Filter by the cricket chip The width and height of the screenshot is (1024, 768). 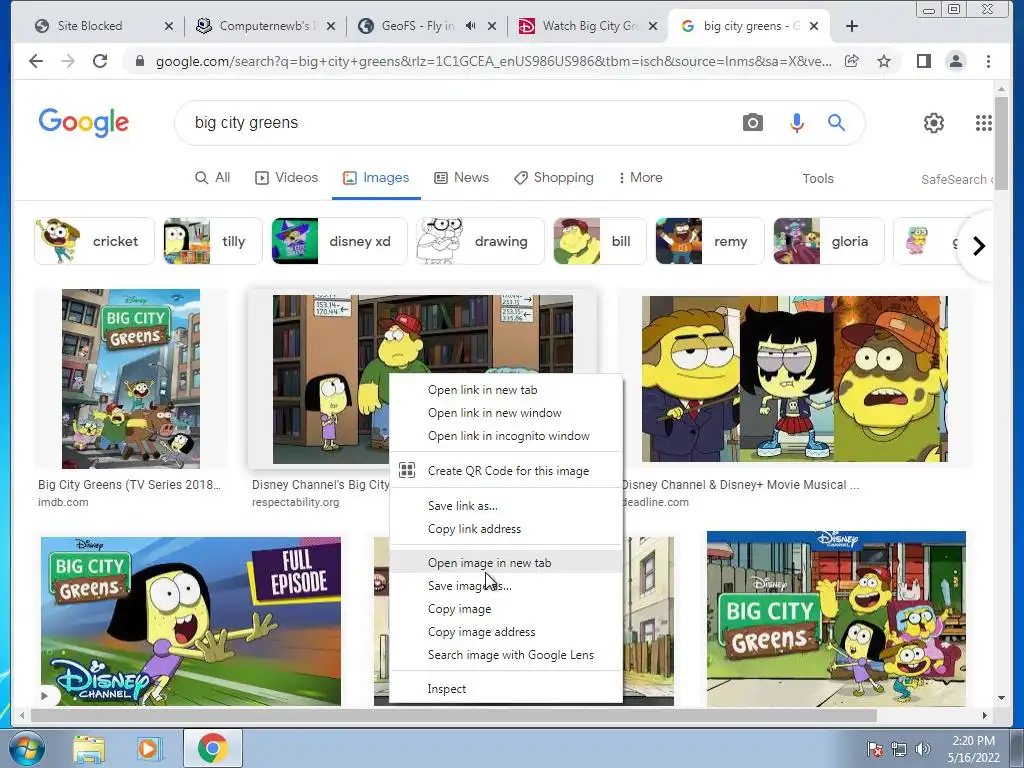click(x=94, y=241)
